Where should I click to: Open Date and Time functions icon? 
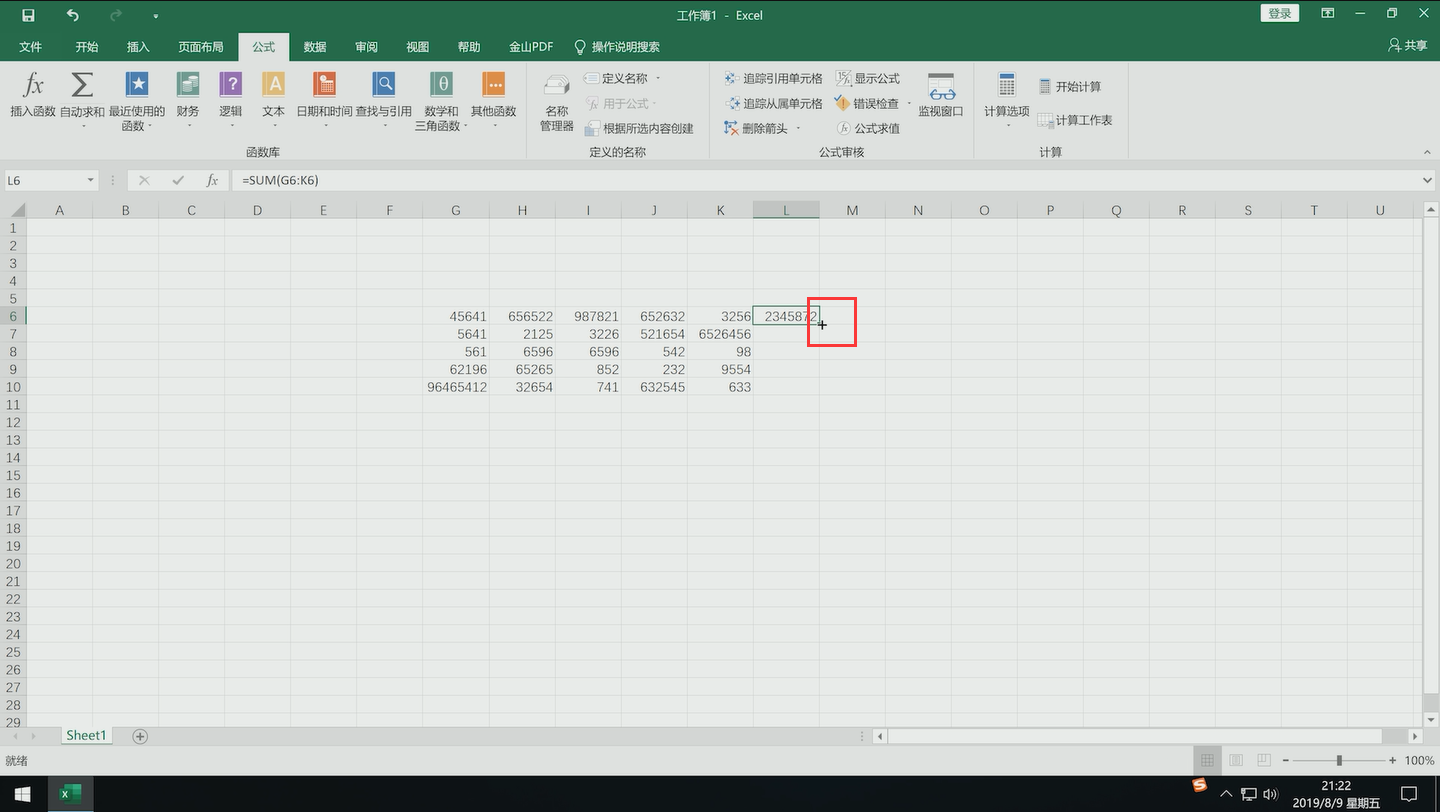pyautogui.click(x=324, y=84)
